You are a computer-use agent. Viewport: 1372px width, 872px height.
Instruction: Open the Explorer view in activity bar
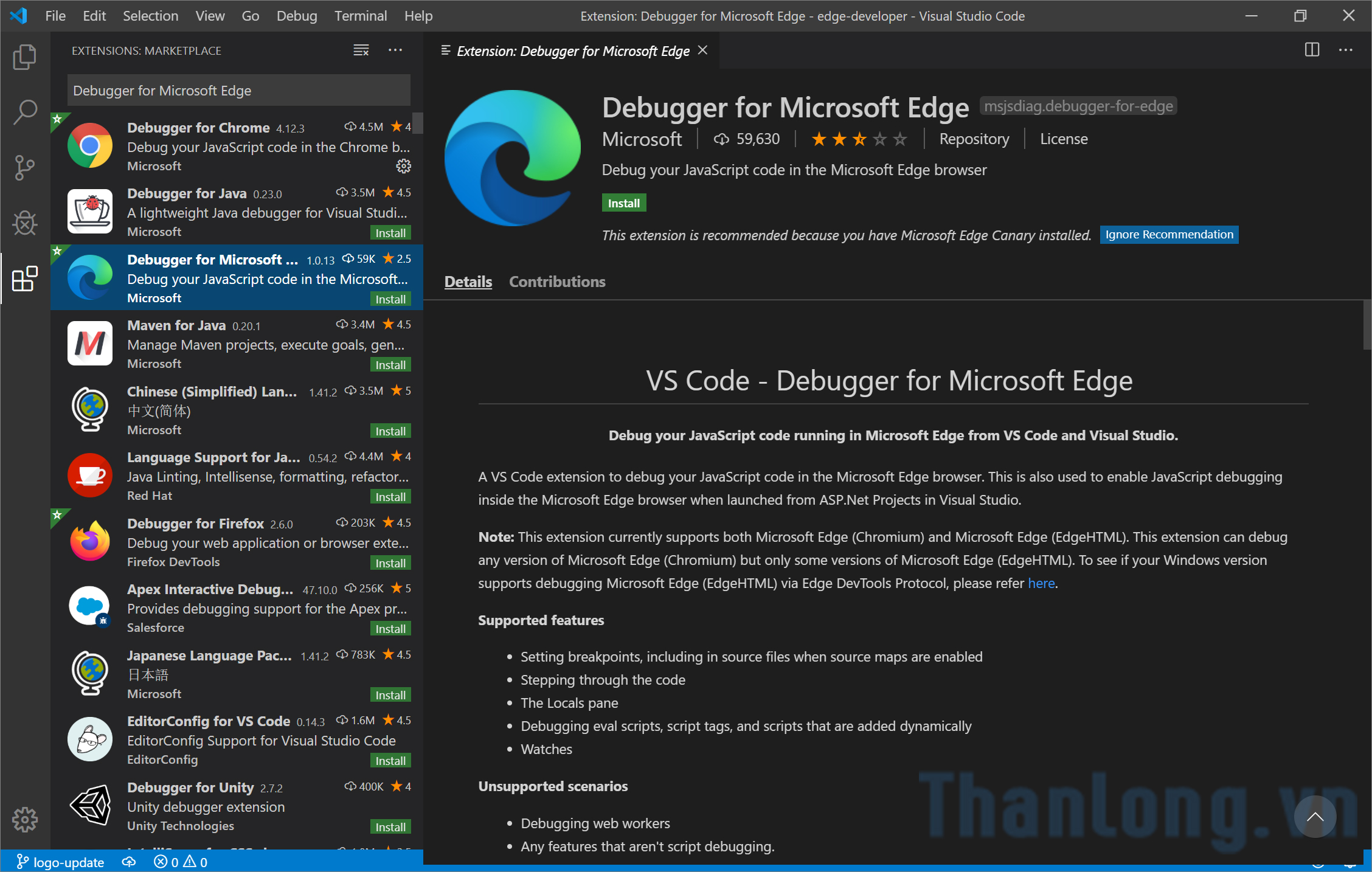pos(25,57)
